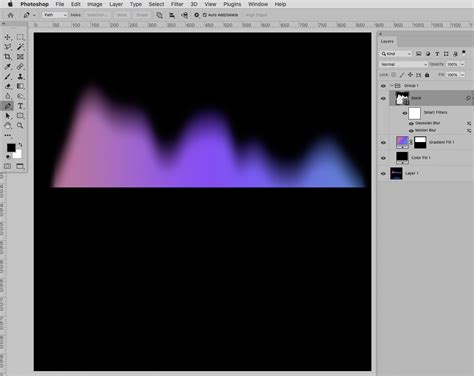Select the Path Selection tool

point(8,116)
